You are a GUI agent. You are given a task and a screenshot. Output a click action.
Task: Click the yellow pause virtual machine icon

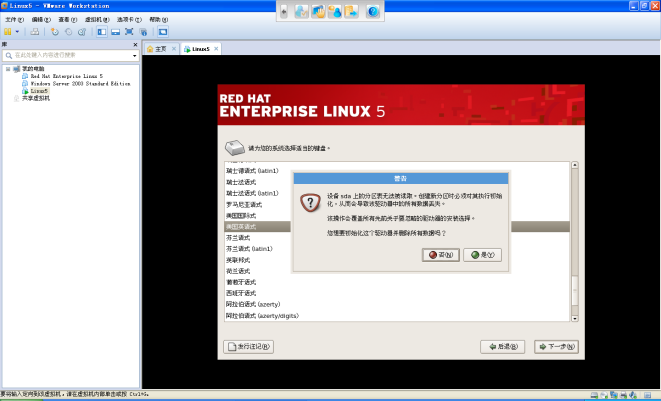(x=8, y=32)
